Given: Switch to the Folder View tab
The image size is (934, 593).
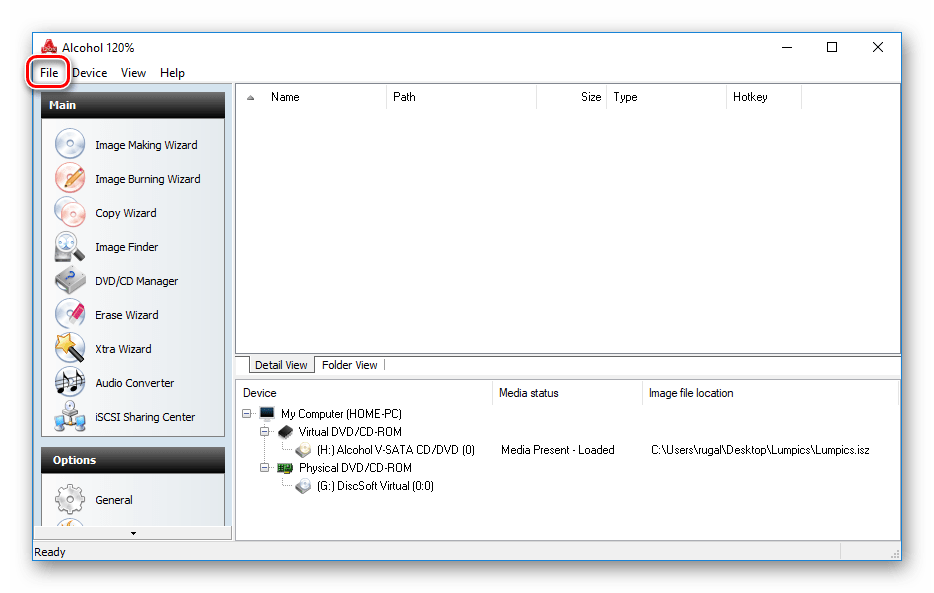Looking at the screenshot, I should tap(350, 365).
